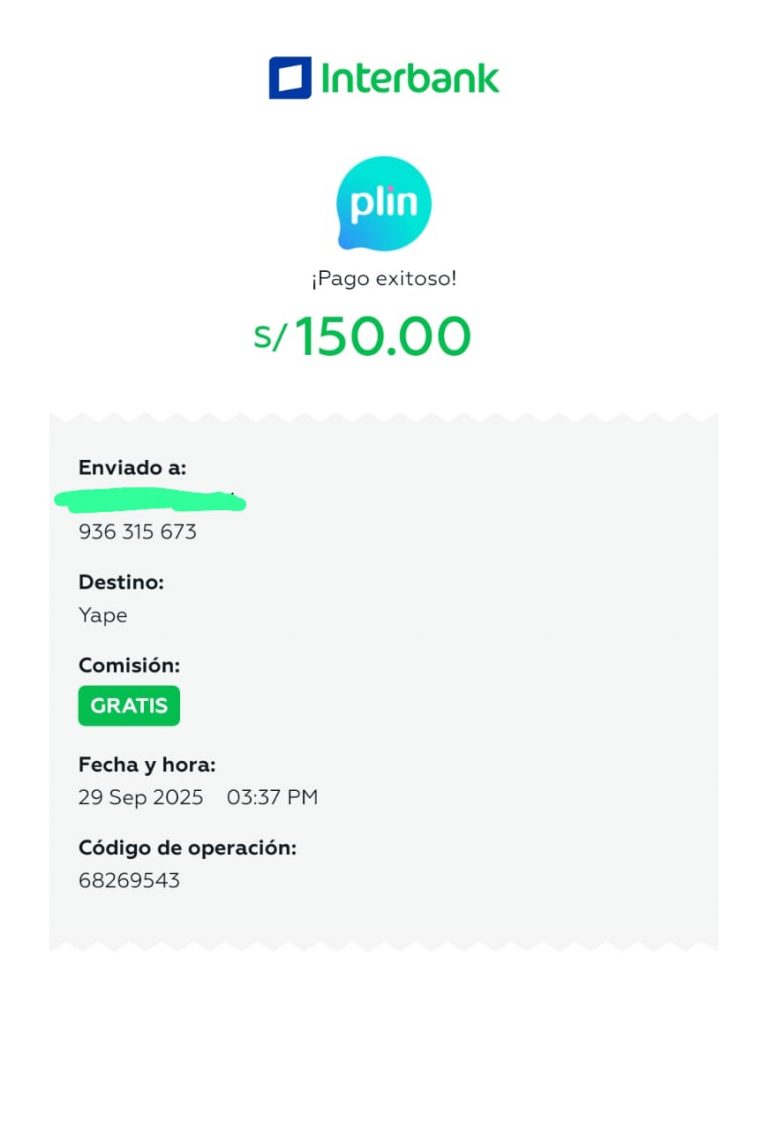Click the Interbank square logo icon
Screen dimensions: 768x1130
click(290, 78)
